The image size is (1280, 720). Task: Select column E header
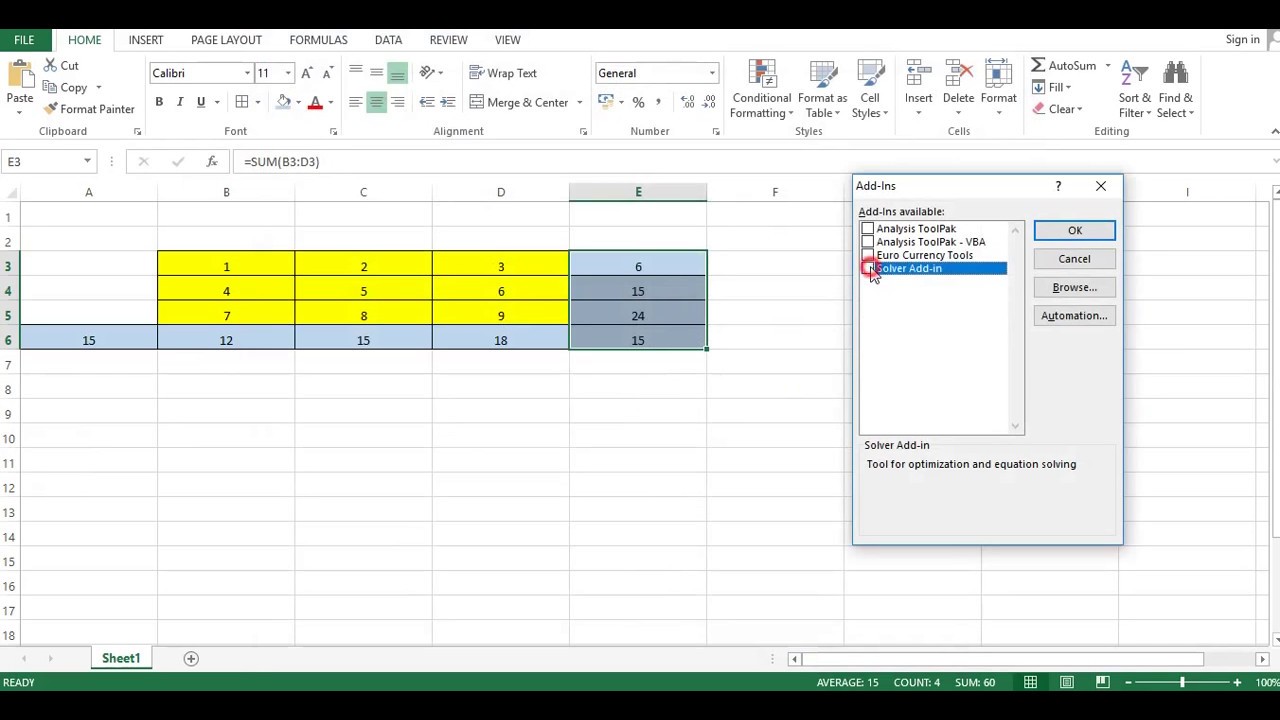pos(638,192)
